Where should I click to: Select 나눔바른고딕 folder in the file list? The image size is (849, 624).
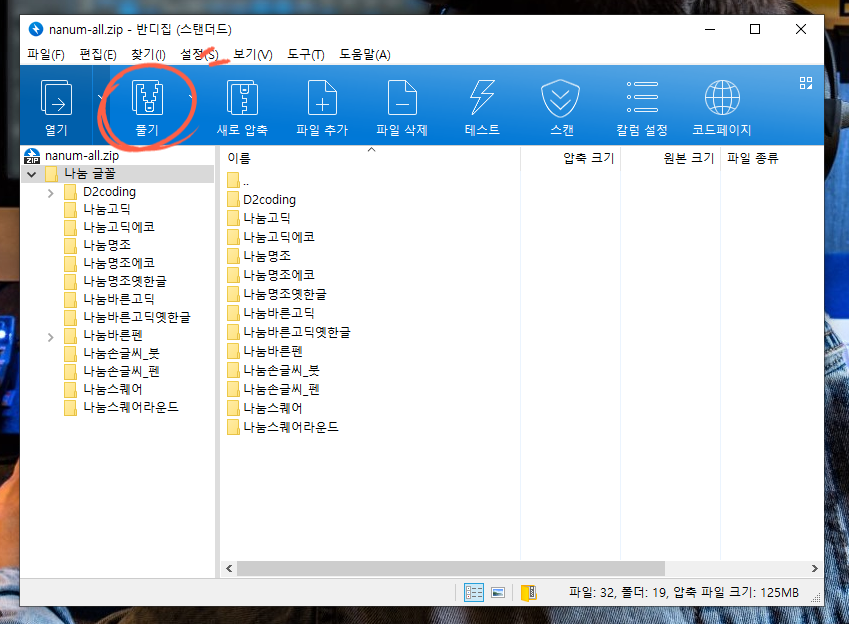(271, 313)
